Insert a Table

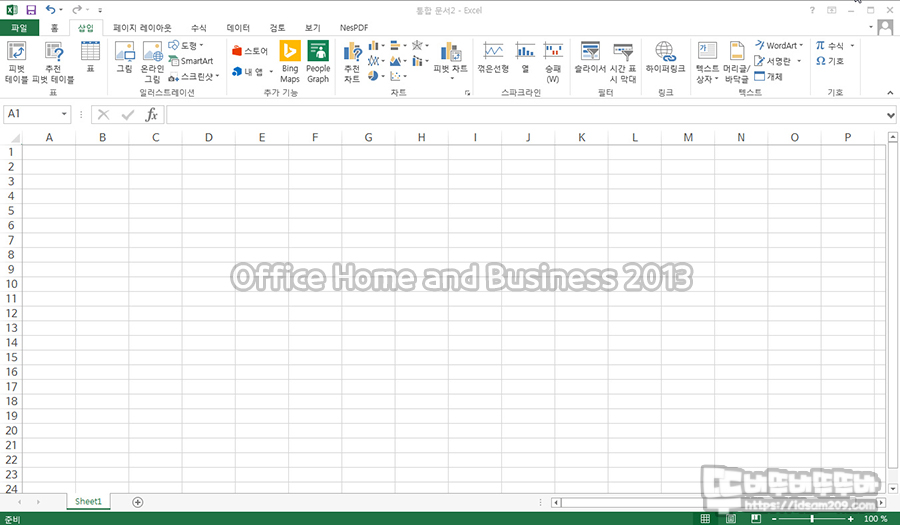click(90, 57)
